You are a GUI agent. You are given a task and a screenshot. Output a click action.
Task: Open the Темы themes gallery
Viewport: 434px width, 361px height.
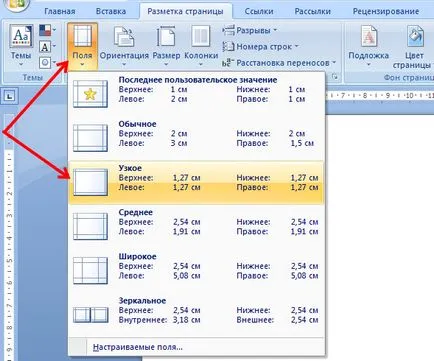(21, 46)
